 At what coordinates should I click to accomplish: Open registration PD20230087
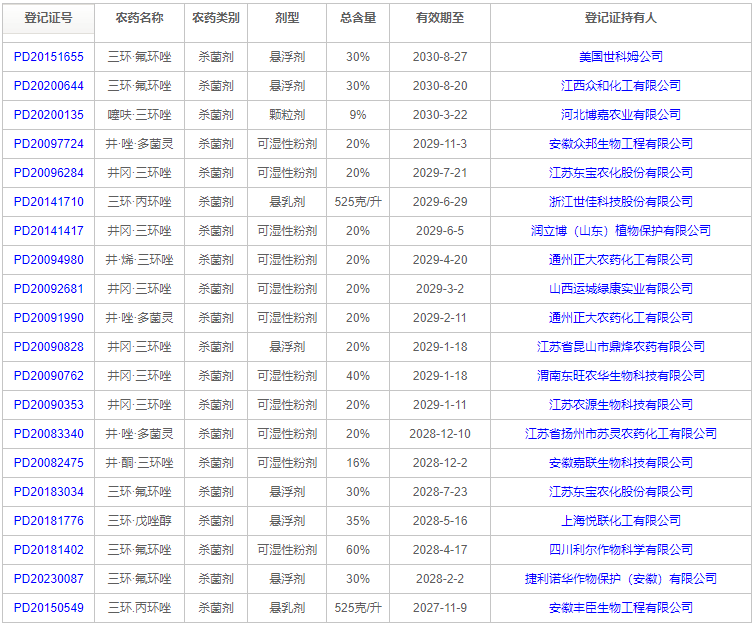coord(49,579)
